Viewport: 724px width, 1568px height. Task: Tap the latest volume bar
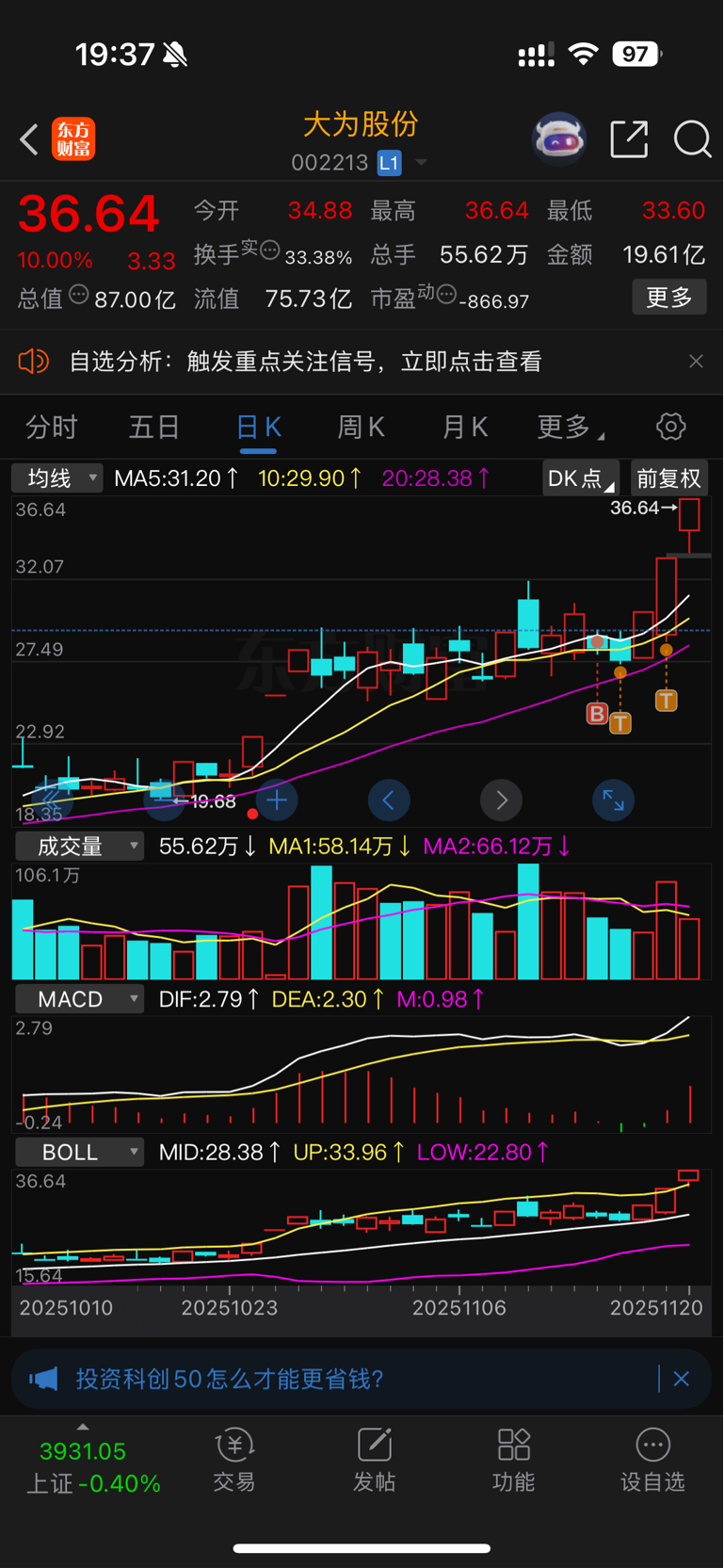(689, 949)
